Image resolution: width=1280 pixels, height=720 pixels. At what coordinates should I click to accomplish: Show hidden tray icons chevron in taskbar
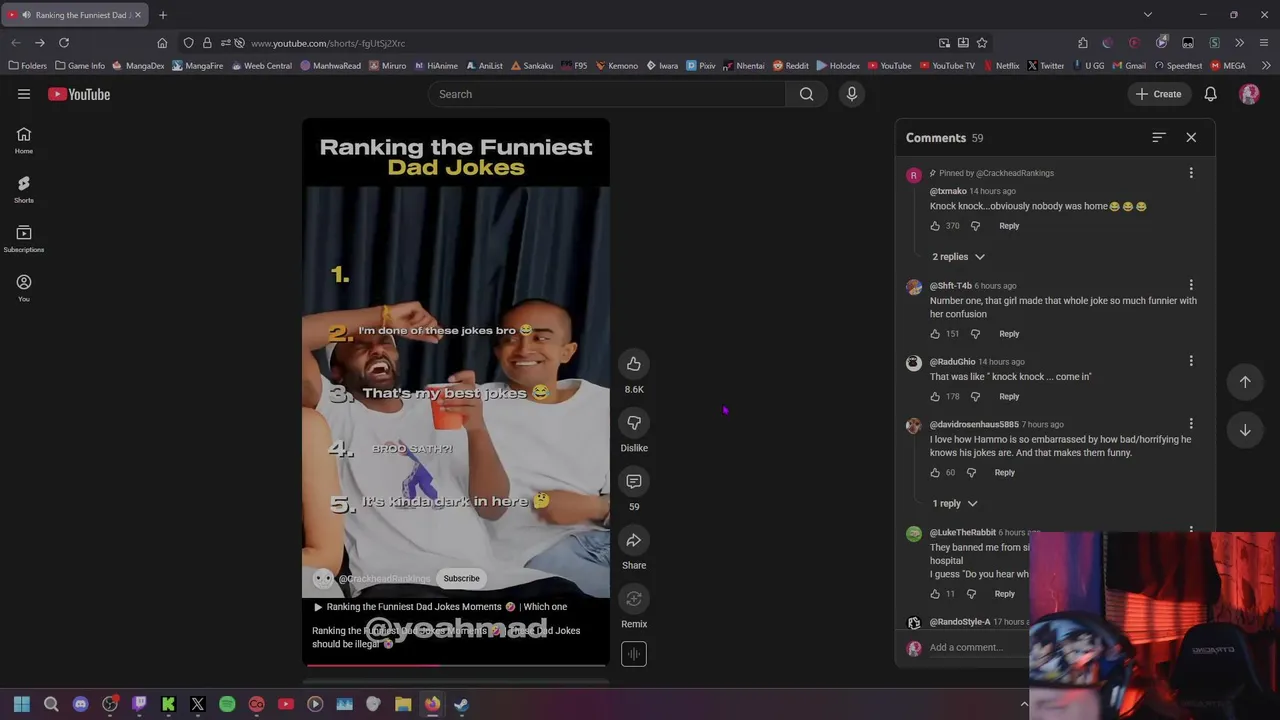pyautogui.click(x=1023, y=704)
